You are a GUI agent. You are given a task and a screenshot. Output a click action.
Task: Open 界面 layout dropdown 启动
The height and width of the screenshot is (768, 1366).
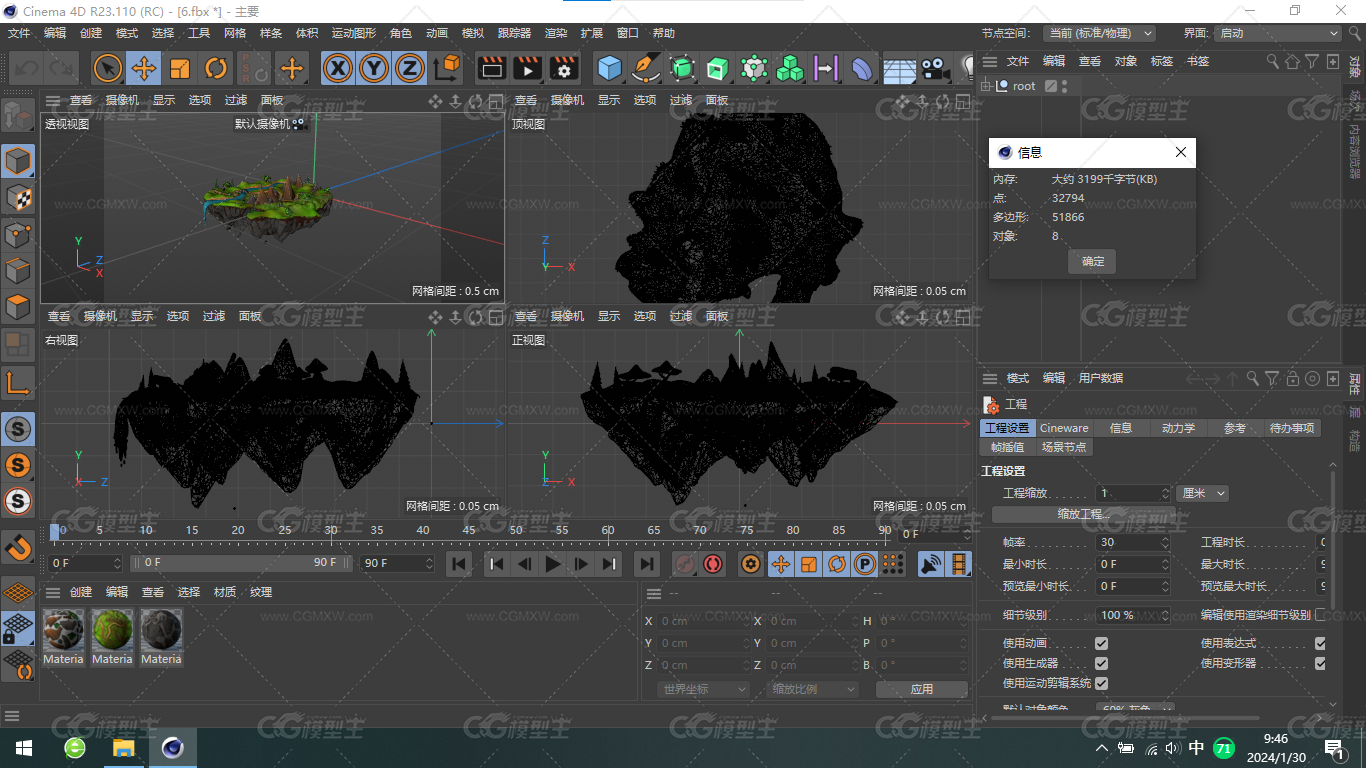pyautogui.click(x=1278, y=33)
